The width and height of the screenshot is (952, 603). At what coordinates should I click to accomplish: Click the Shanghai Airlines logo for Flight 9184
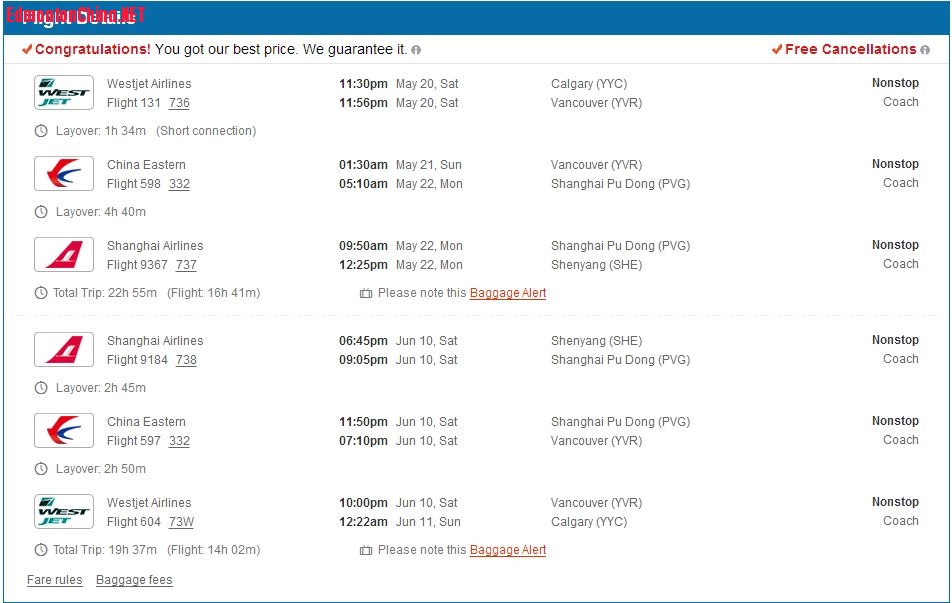point(64,350)
